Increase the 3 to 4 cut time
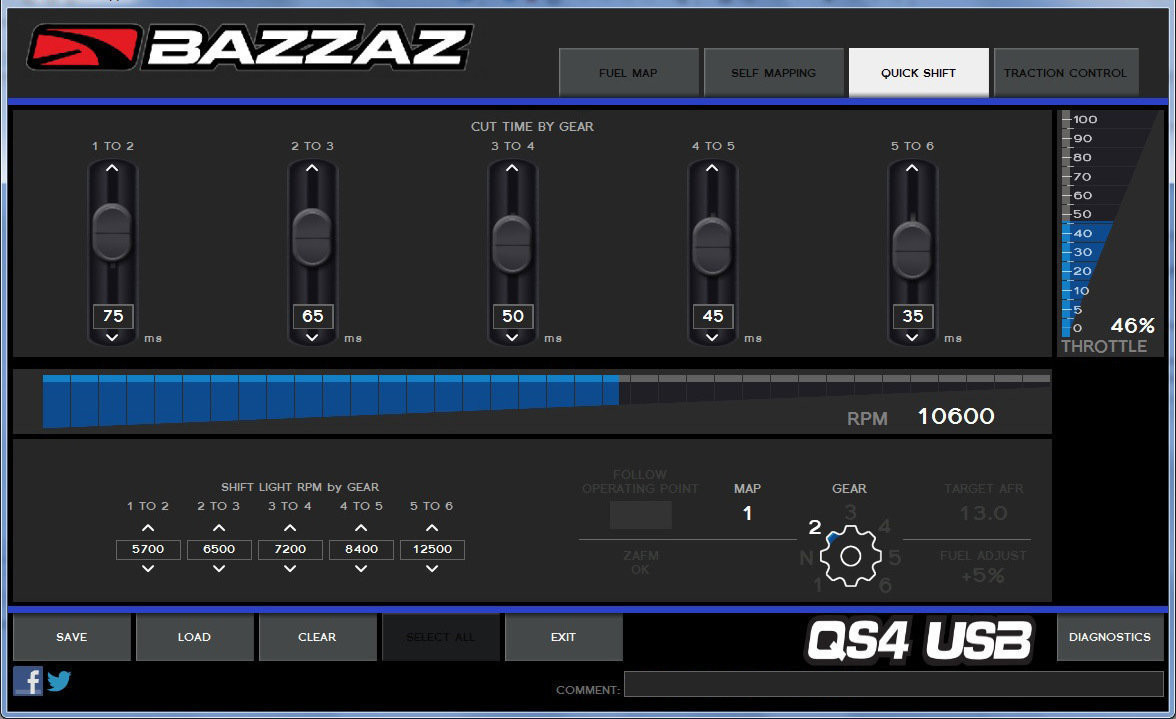 pos(512,169)
